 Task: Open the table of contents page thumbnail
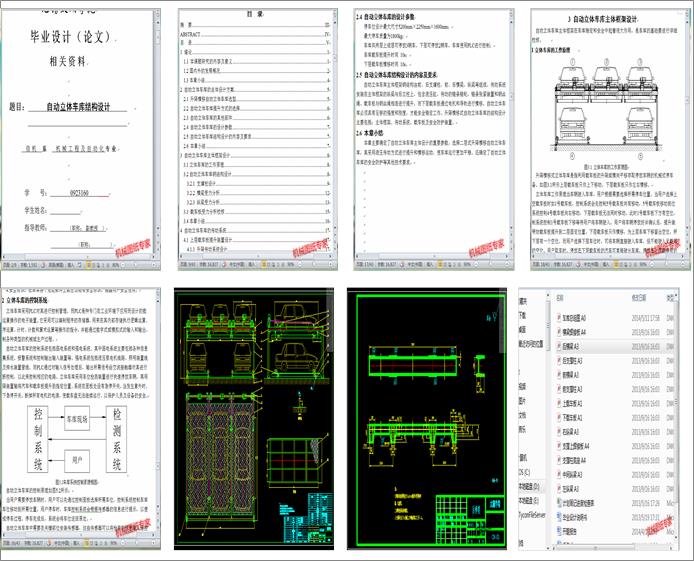pyautogui.click(x=258, y=139)
